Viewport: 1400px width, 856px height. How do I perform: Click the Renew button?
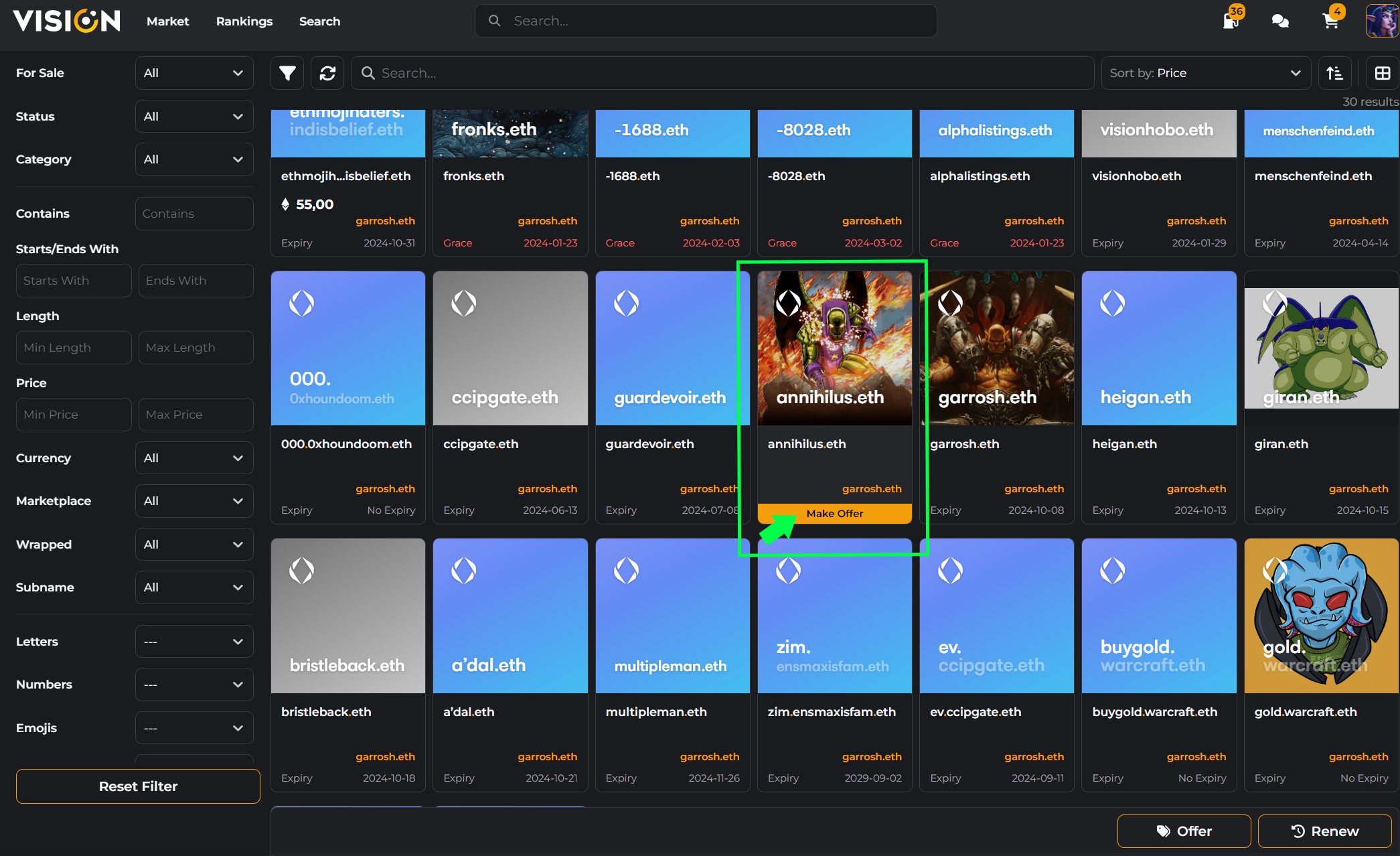[x=1324, y=831]
